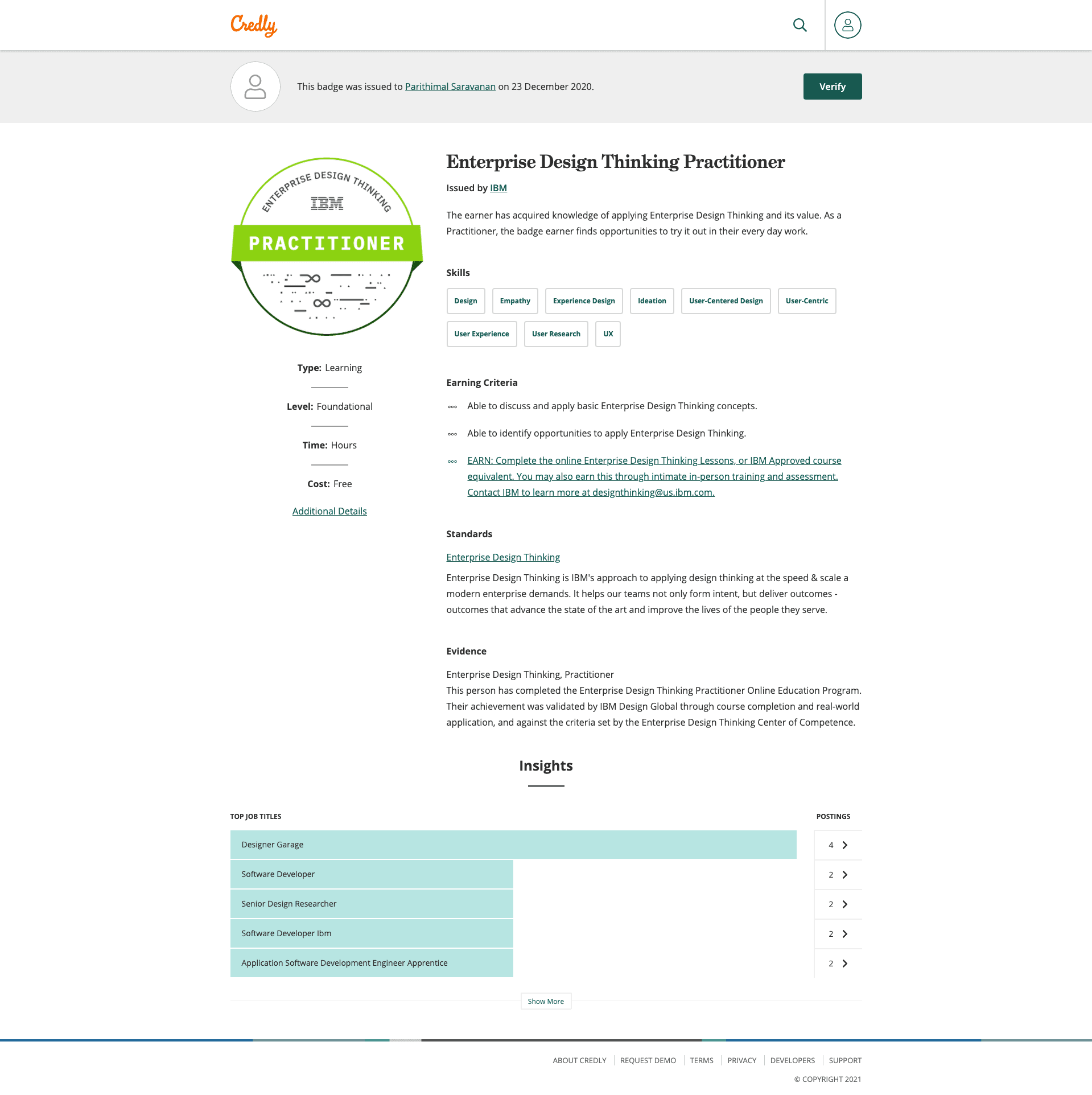Click the Credly logo
Image resolution: width=1092 pixels, height=1095 pixels.
pyautogui.click(x=254, y=25)
